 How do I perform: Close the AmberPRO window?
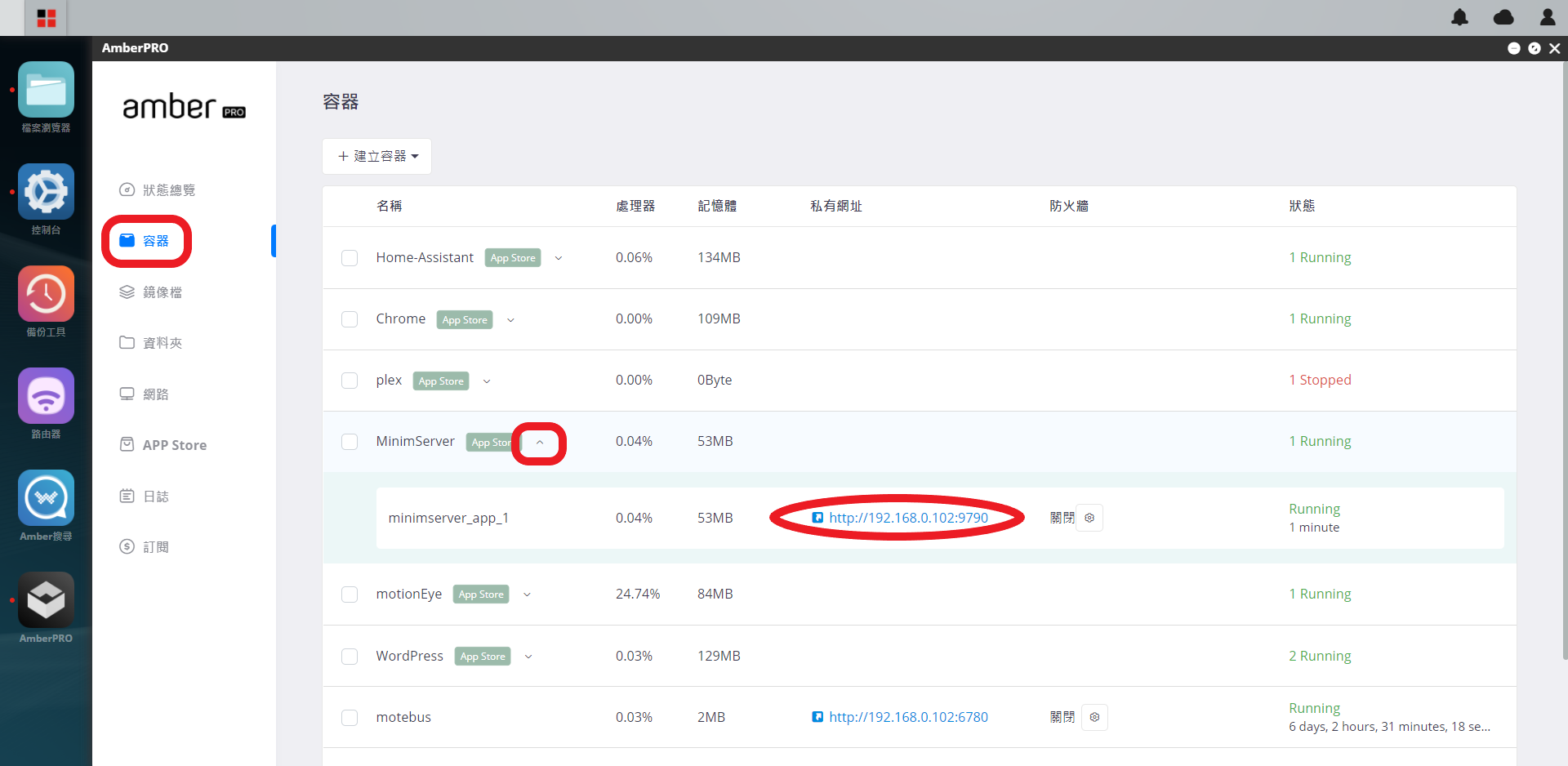pos(1555,48)
